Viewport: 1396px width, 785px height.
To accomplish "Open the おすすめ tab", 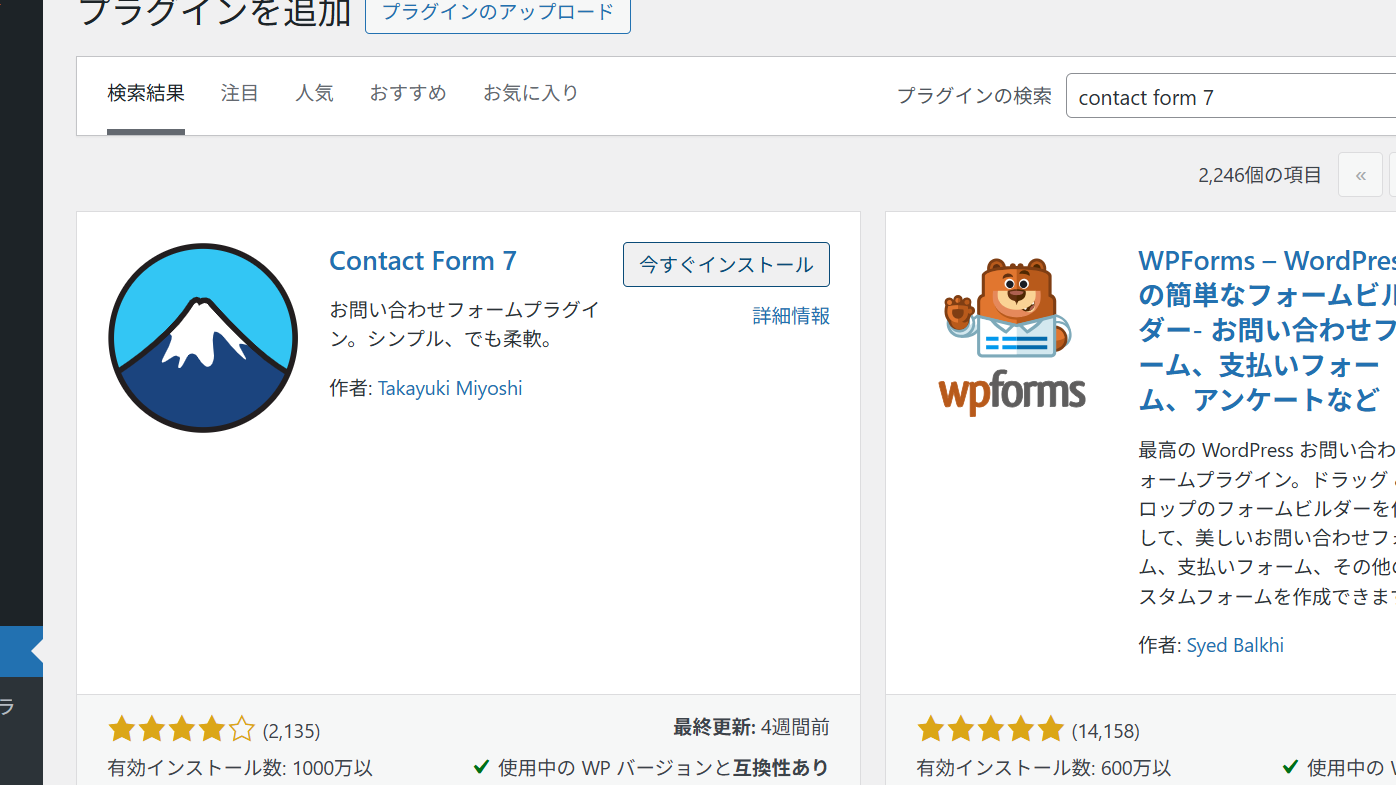I will click(408, 94).
